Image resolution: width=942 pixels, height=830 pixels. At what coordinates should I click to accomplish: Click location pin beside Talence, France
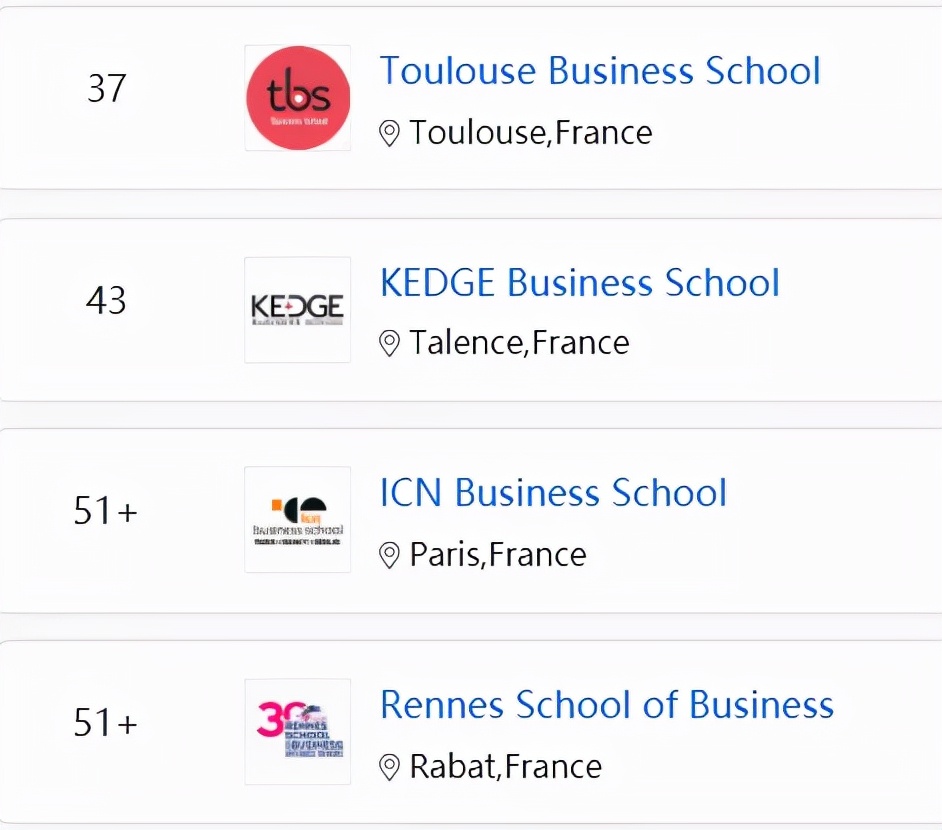click(390, 344)
